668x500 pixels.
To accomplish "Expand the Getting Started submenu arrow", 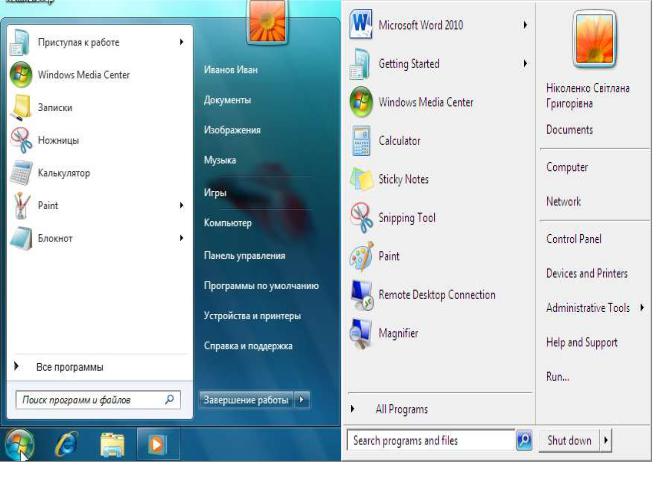I will (x=525, y=63).
